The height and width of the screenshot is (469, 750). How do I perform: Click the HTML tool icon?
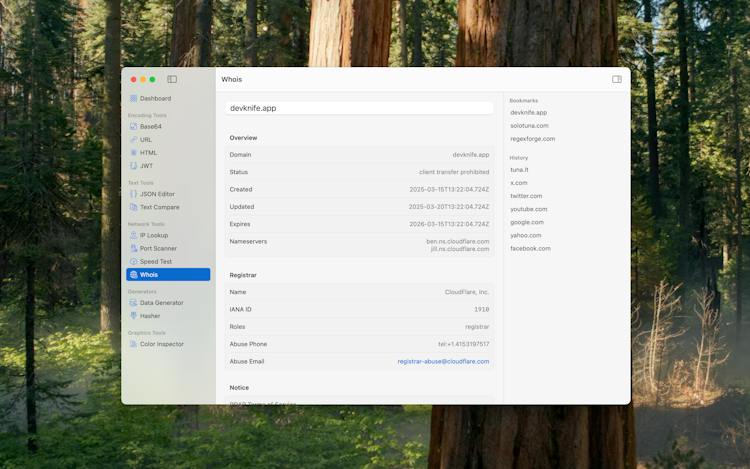coord(133,153)
